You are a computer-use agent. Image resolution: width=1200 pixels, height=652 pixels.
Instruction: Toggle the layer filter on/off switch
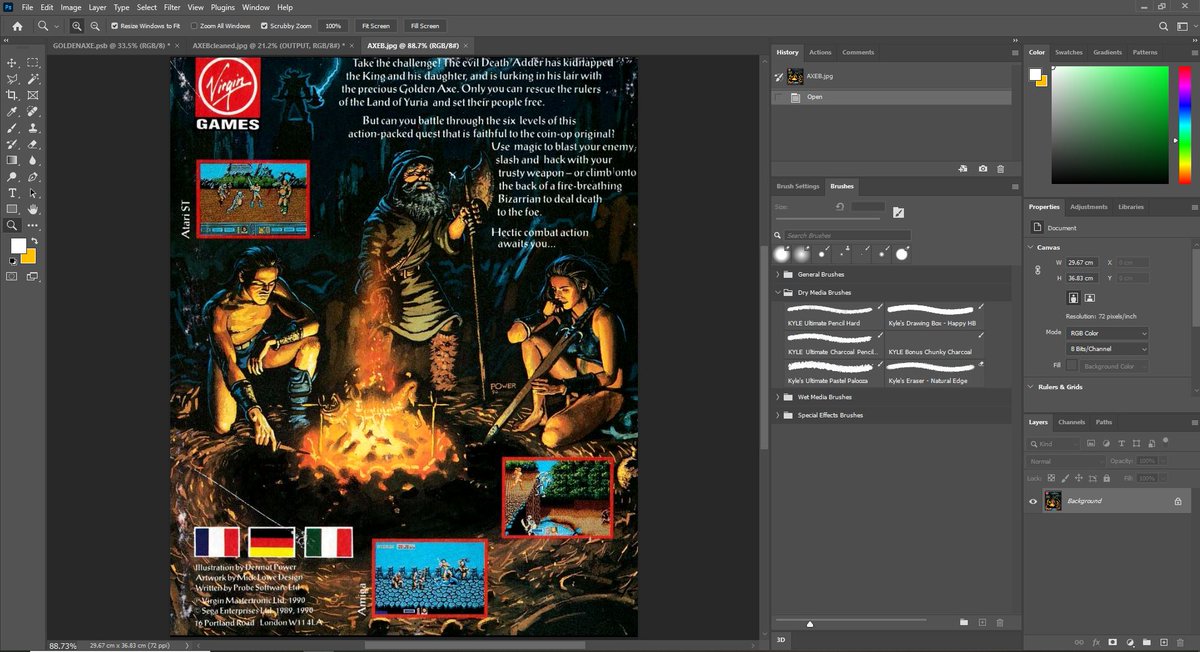[1164, 443]
